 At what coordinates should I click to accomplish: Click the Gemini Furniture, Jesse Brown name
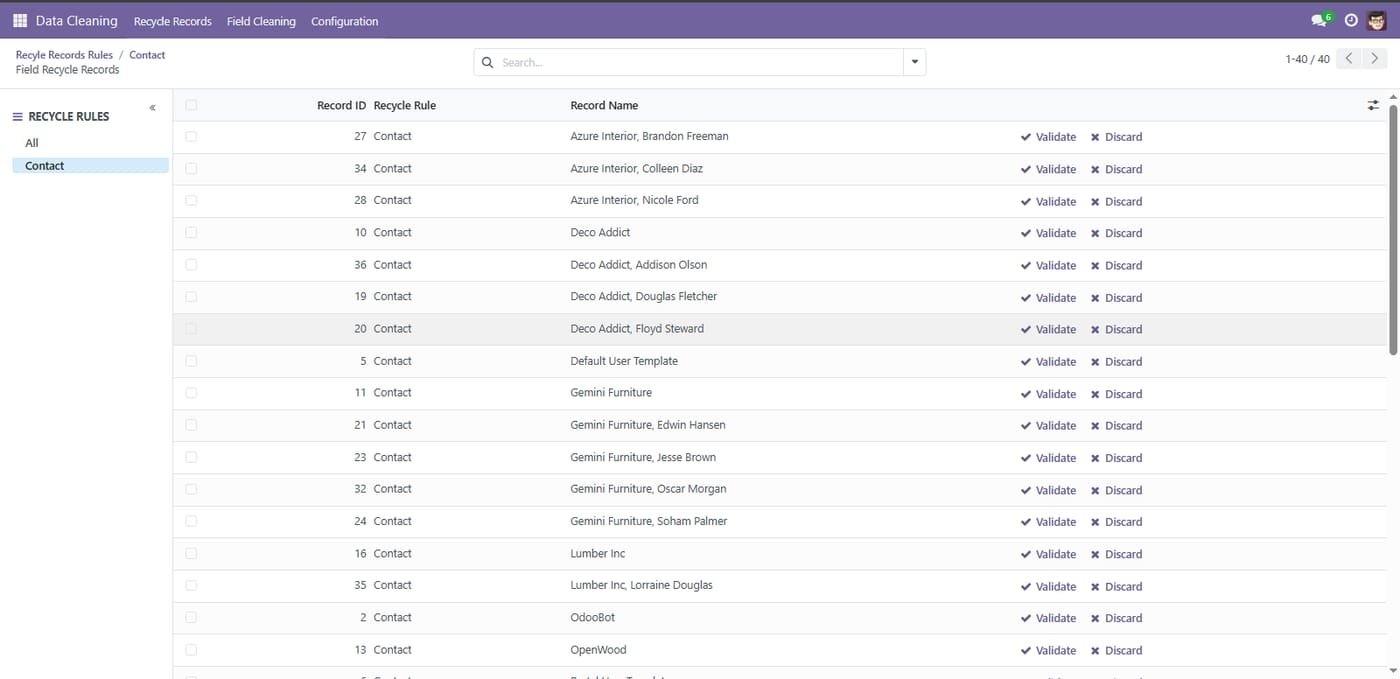tap(643, 457)
